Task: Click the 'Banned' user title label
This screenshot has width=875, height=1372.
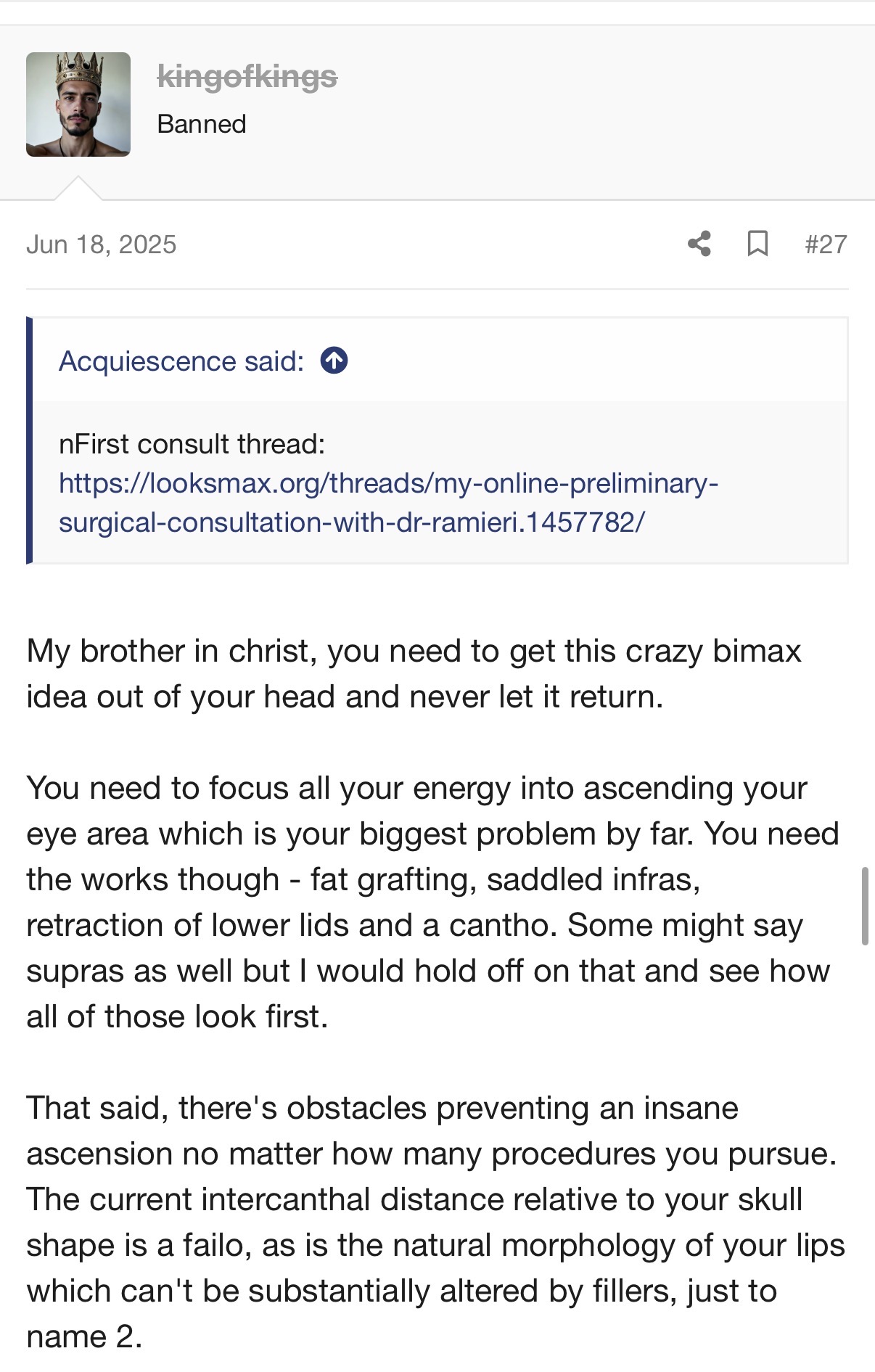Action: [x=202, y=124]
